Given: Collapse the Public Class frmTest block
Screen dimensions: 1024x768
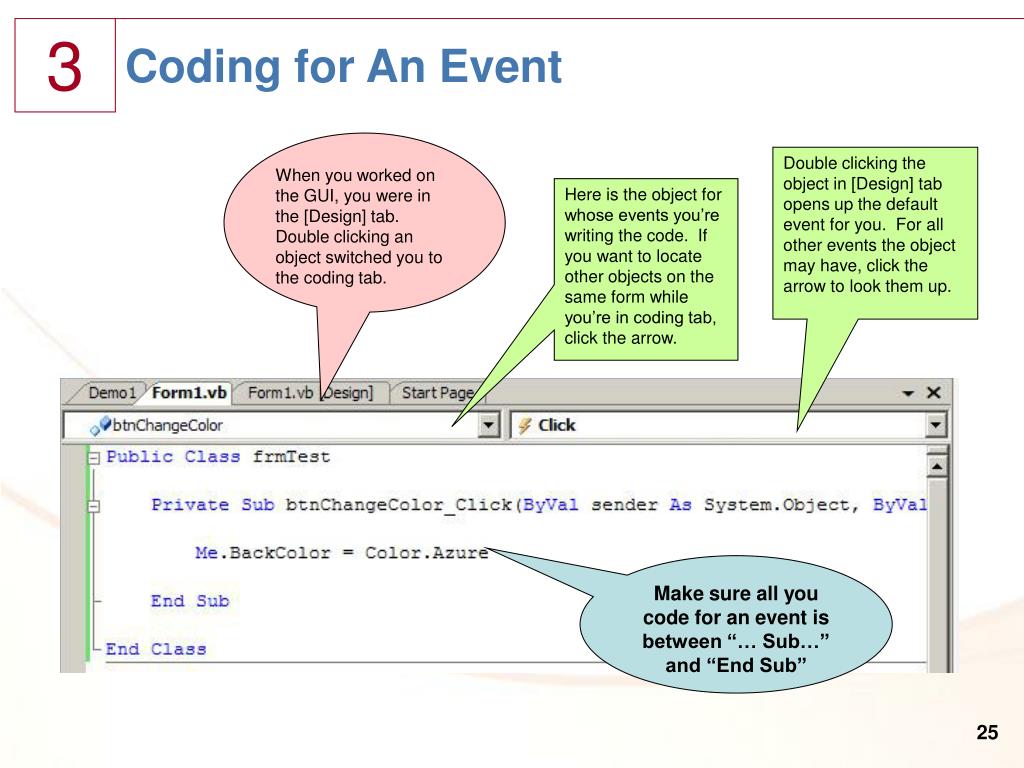Looking at the screenshot, I should pyautogui.click(x=94, y=458).
